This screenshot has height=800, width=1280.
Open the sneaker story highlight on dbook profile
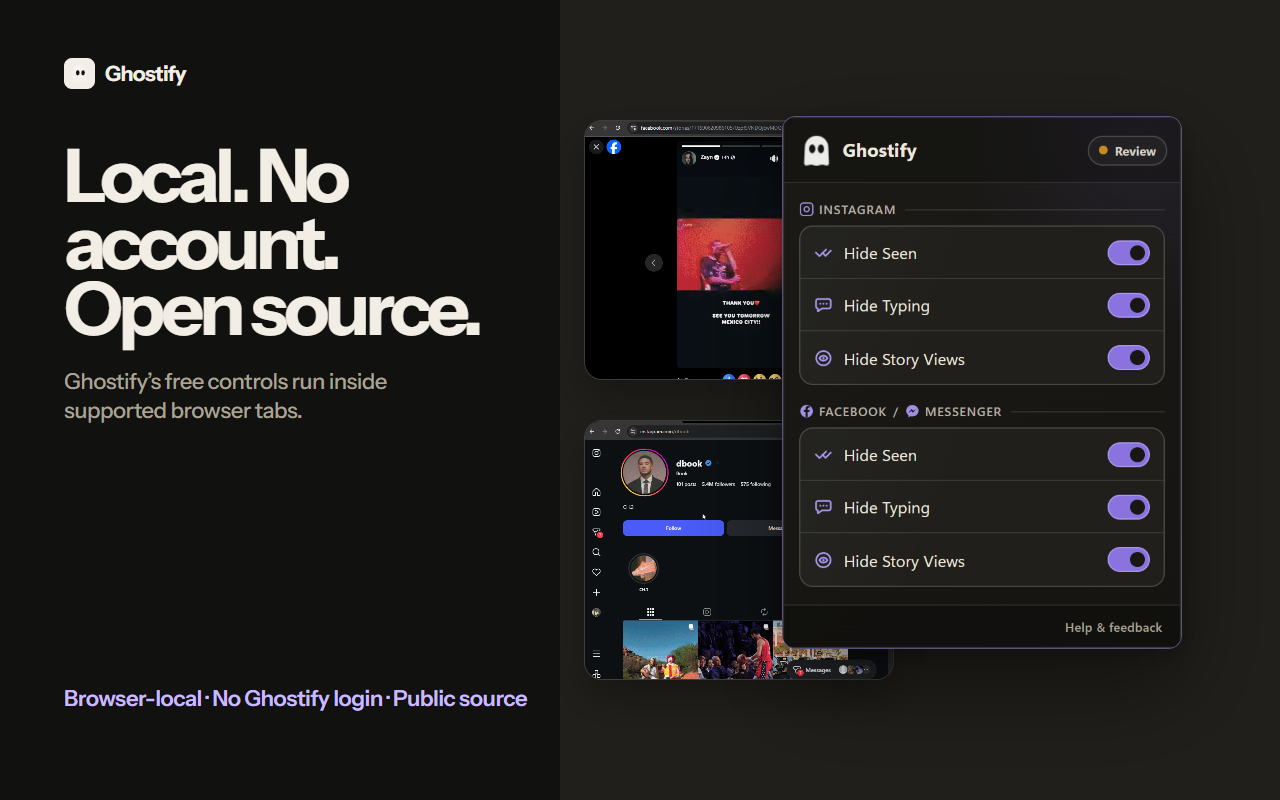(643, 568)
